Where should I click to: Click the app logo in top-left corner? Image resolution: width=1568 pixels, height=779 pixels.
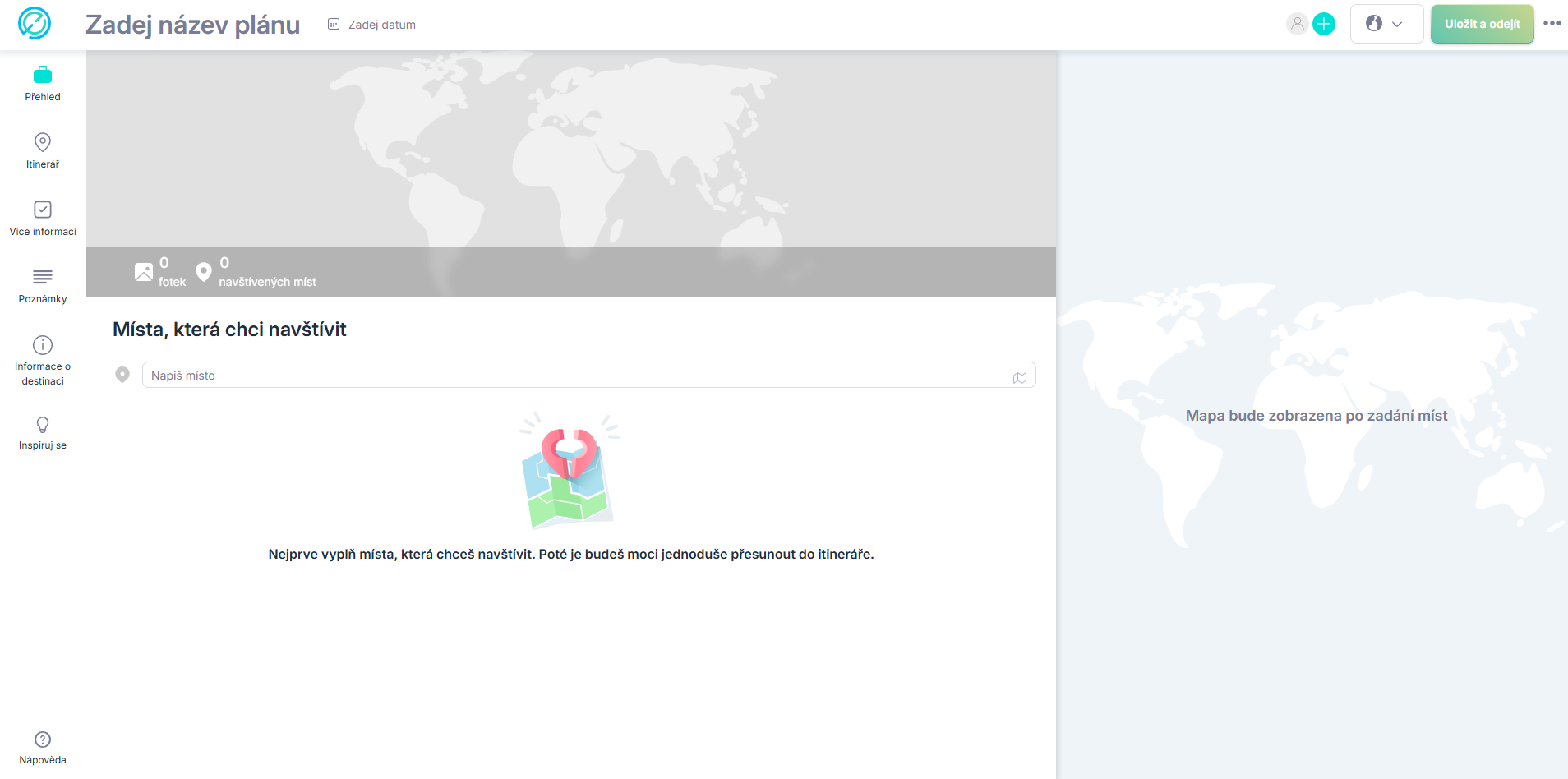35,23
